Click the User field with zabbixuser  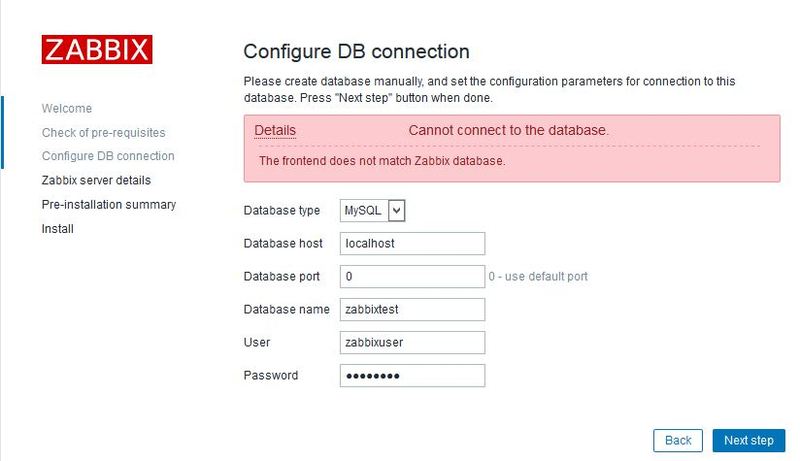[x=413, y=343]
